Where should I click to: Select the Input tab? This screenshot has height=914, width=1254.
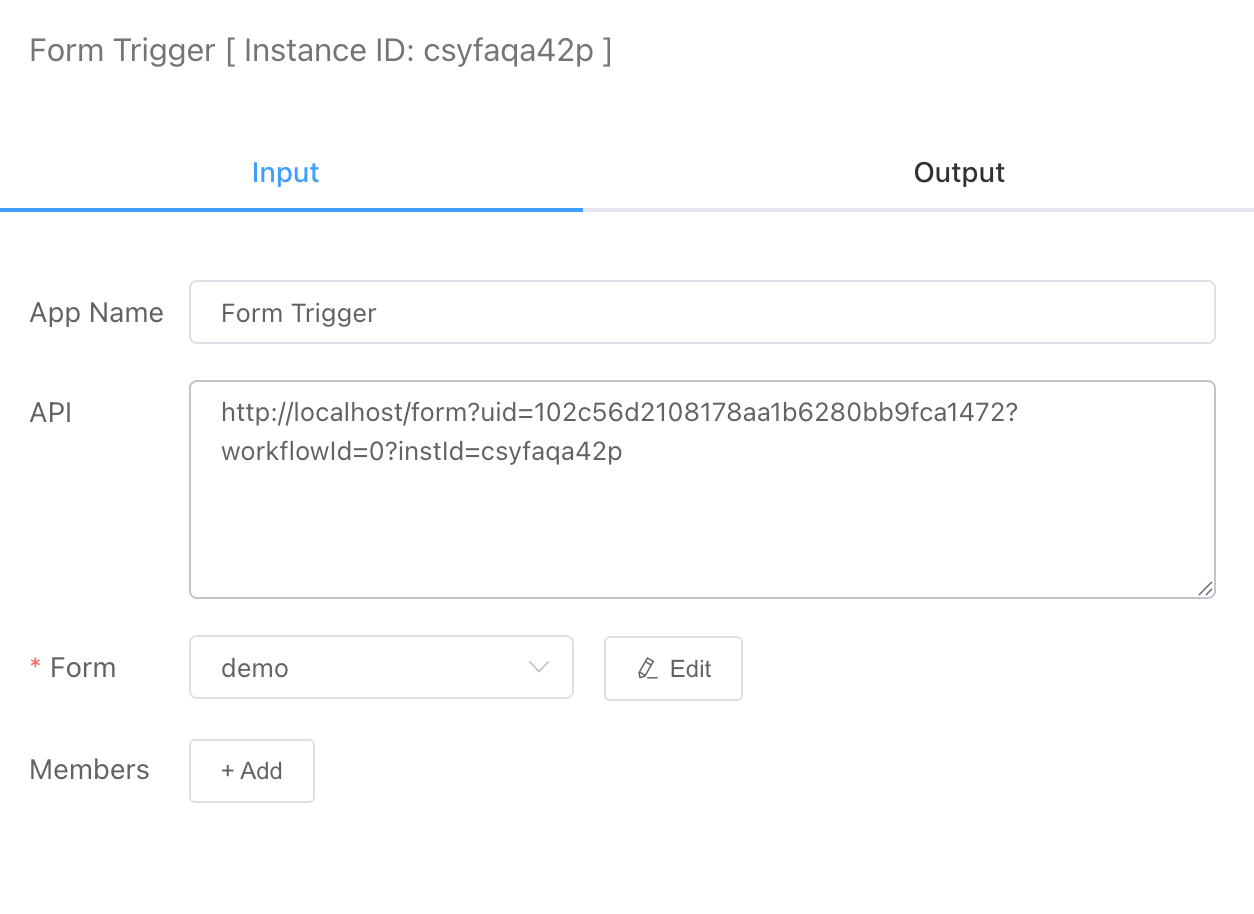(x=286, y=173)
